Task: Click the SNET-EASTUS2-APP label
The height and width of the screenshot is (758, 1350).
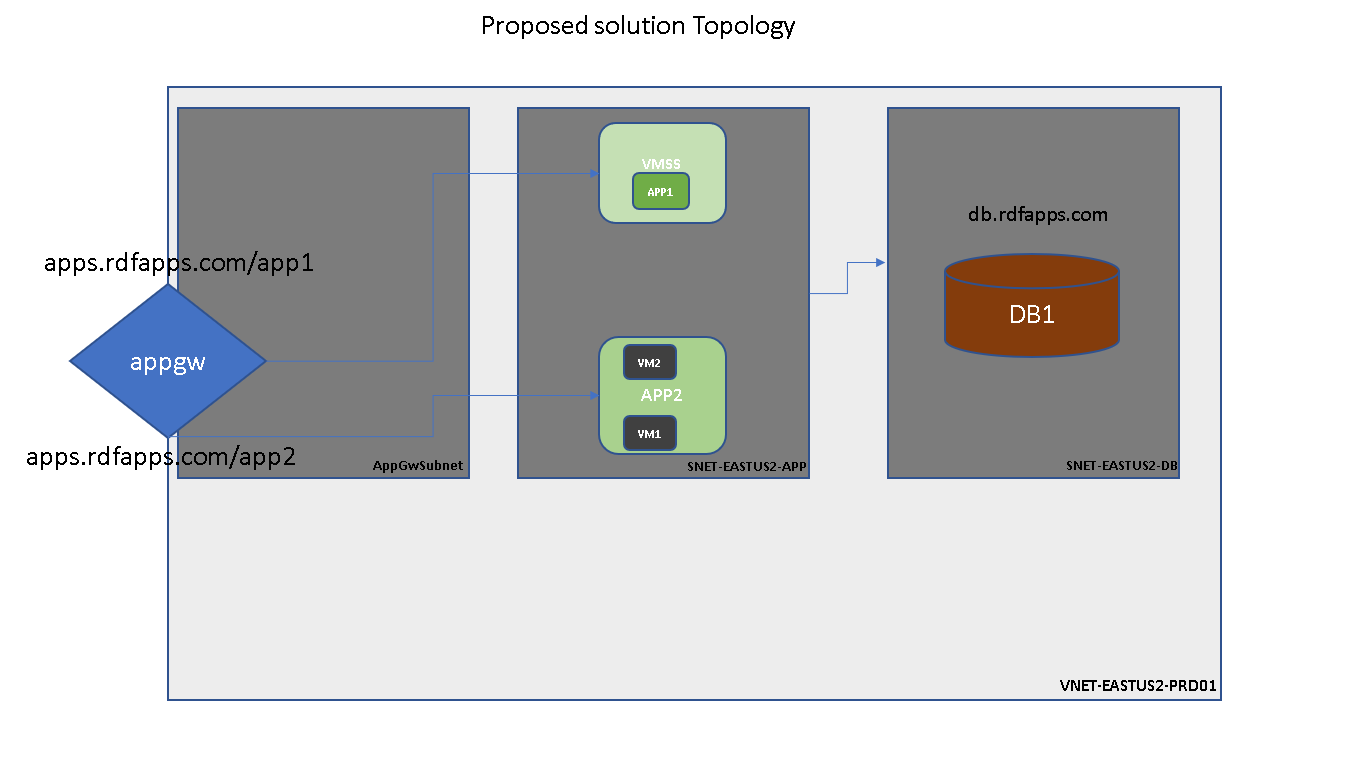Action: (x=746, y=466)
